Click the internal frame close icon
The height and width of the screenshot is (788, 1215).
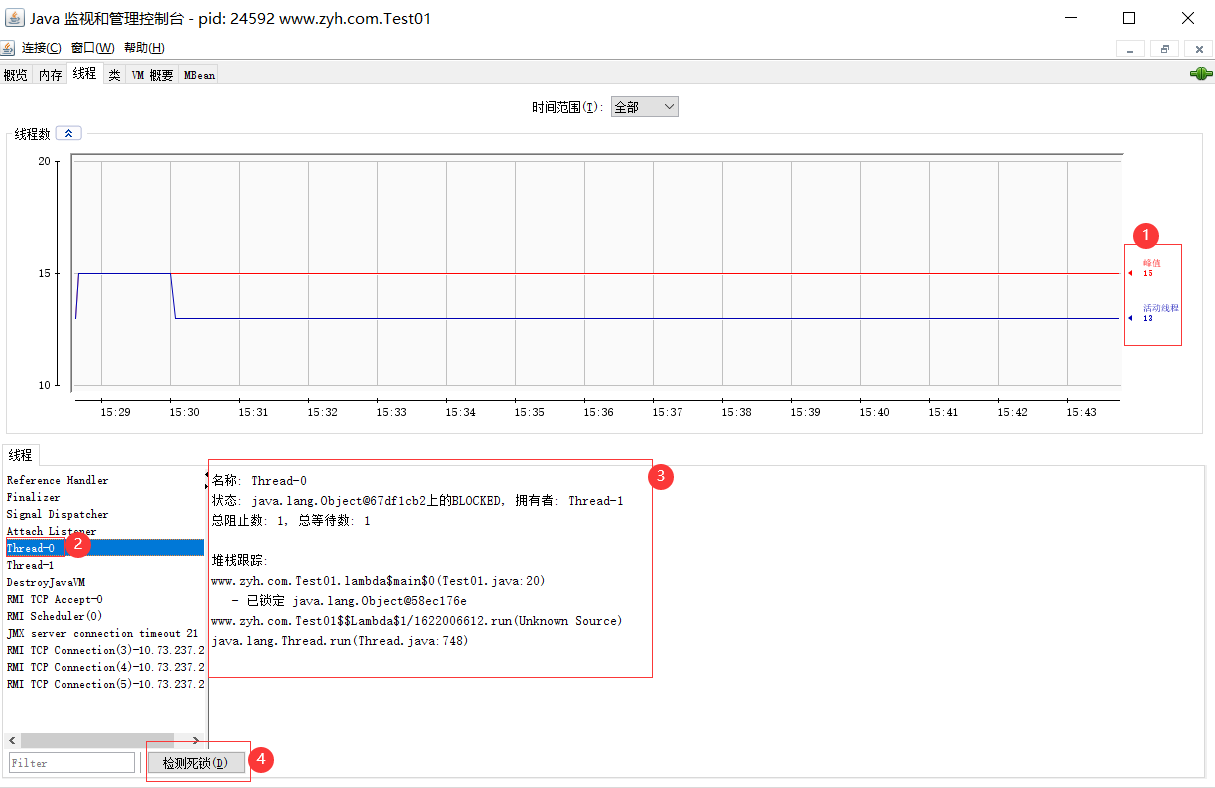click(1198, 48)
